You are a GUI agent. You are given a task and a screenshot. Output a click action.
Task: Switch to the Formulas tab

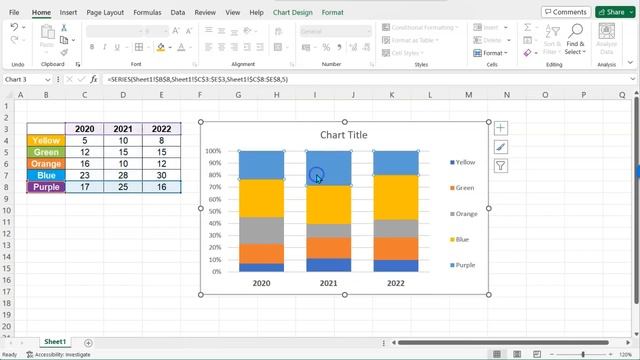[147, 12]
